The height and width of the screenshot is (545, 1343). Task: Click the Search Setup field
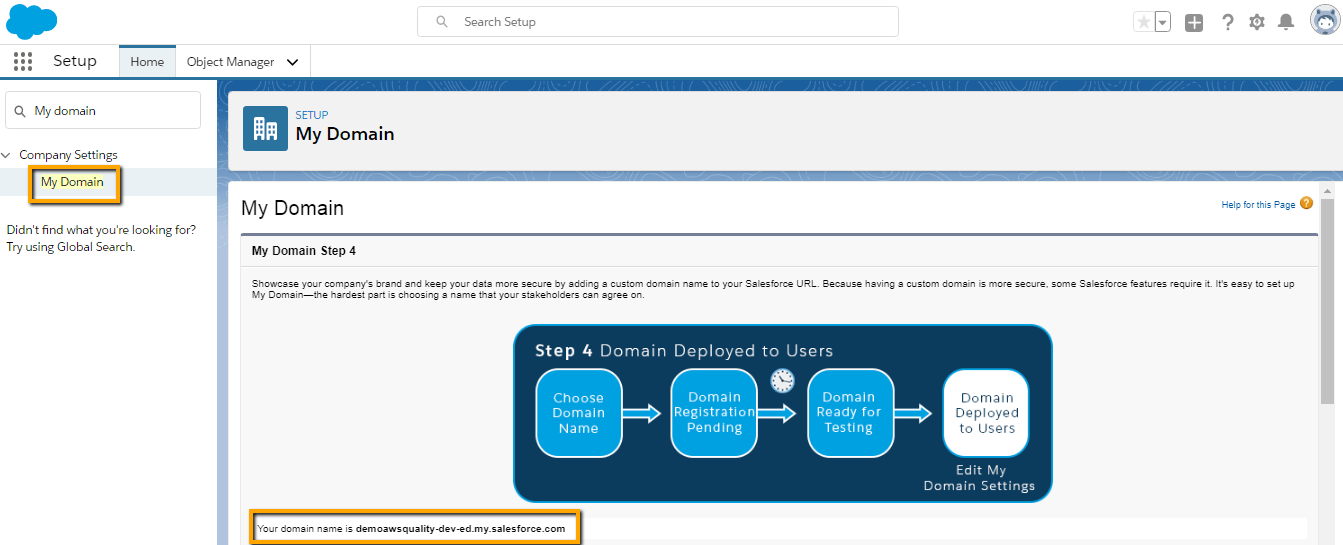(658, 21)
